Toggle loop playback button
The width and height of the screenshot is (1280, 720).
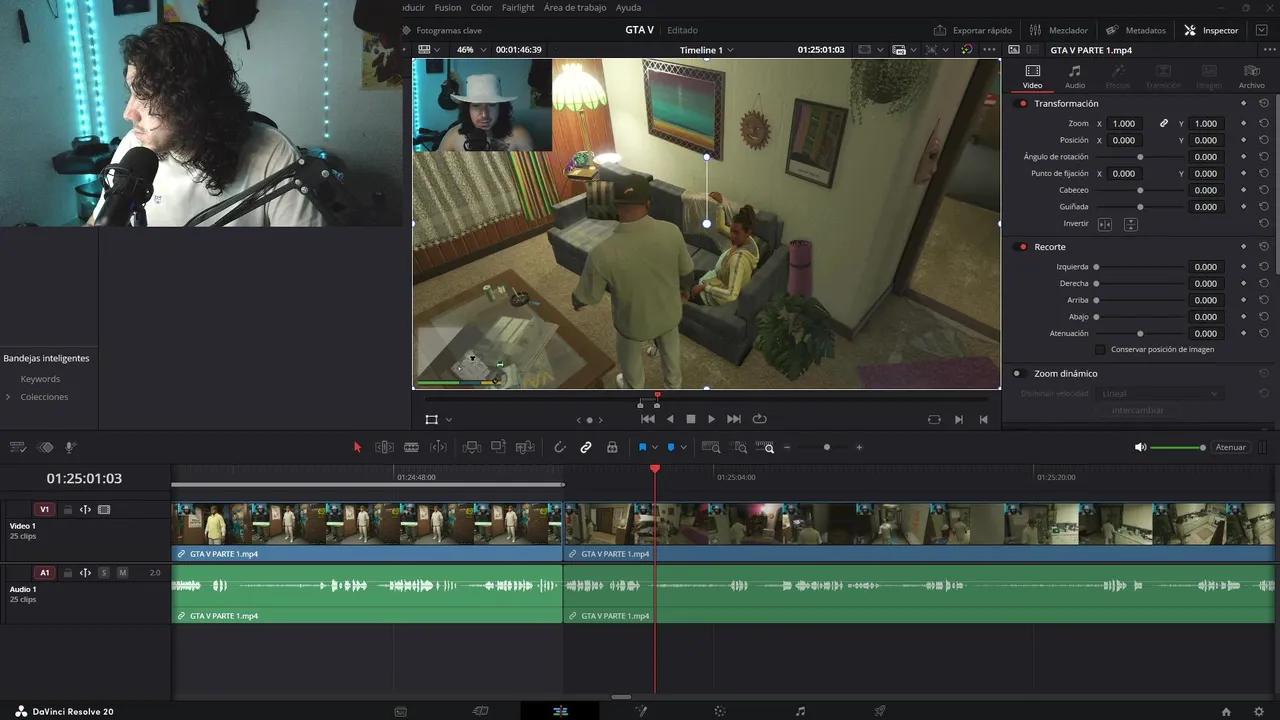[x=759, y=419]
